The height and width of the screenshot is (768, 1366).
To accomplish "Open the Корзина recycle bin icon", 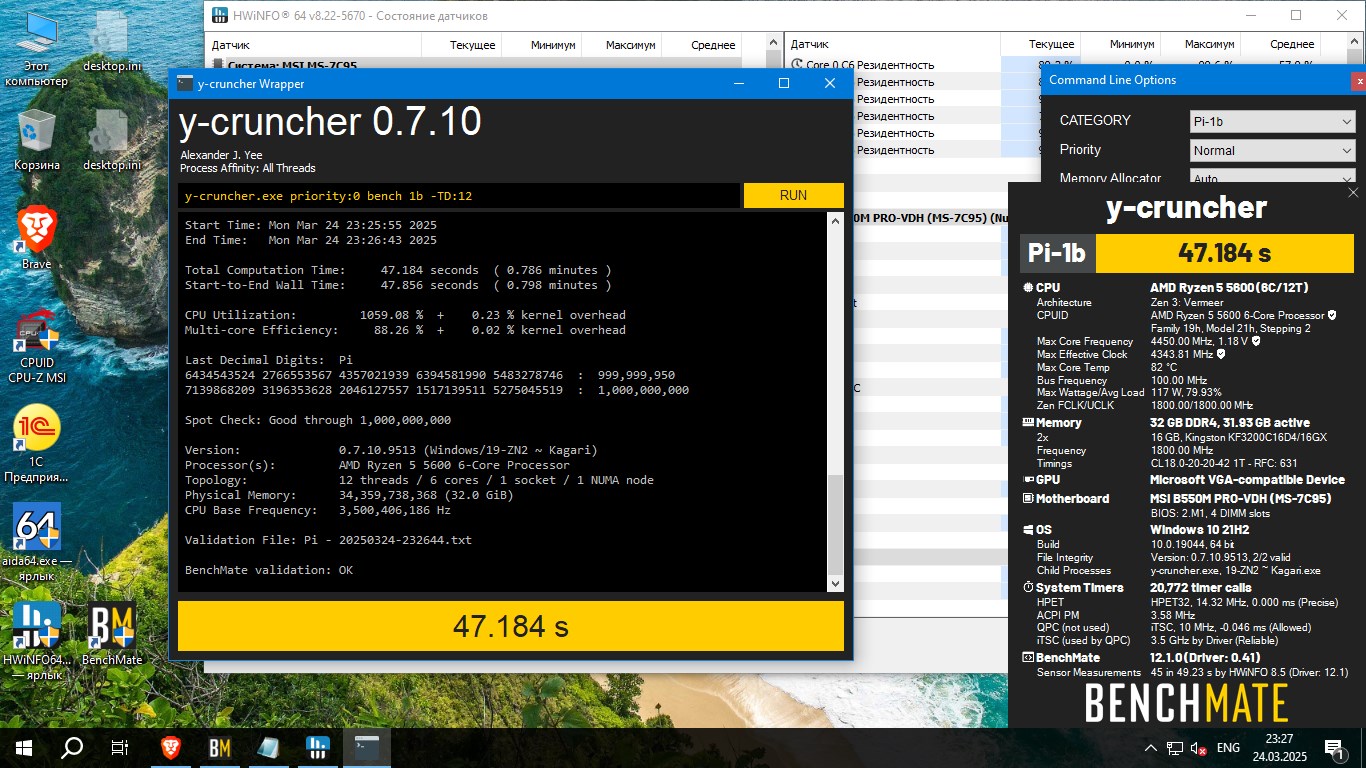I will pyautogui.click(x=37, y=140).
